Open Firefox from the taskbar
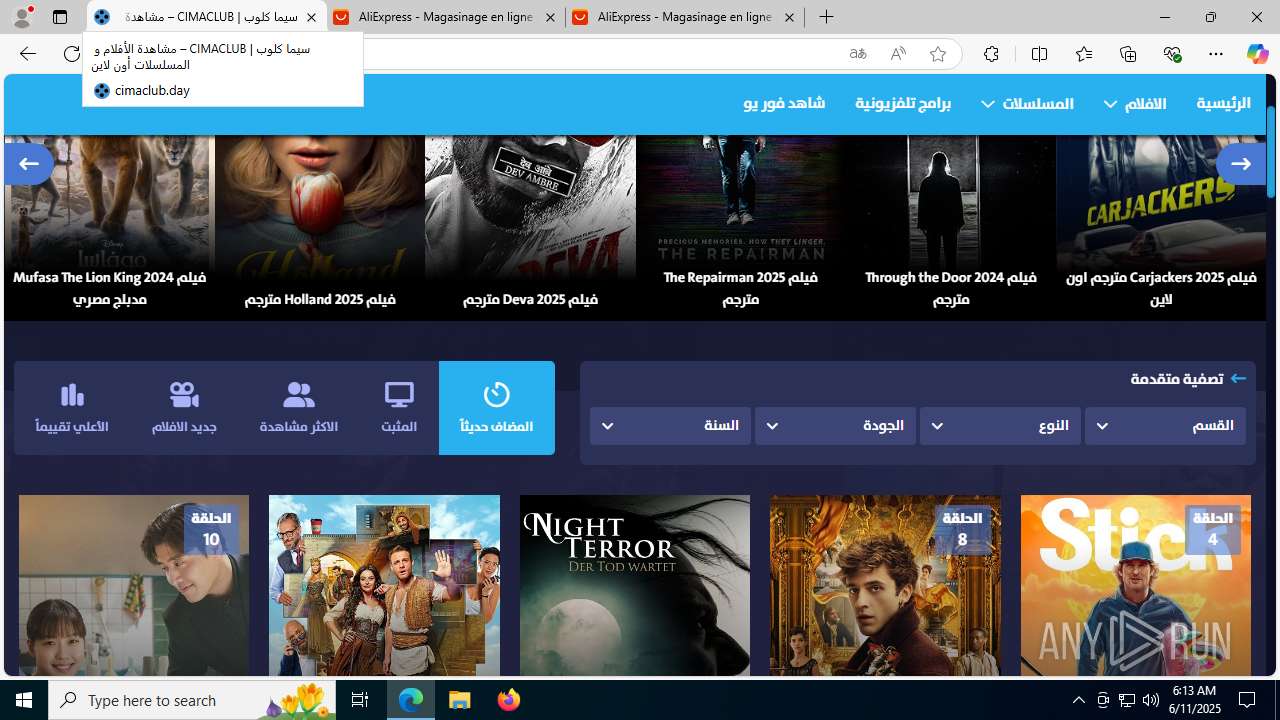This screenshot has width=1280, height=720. coord(509,700)
